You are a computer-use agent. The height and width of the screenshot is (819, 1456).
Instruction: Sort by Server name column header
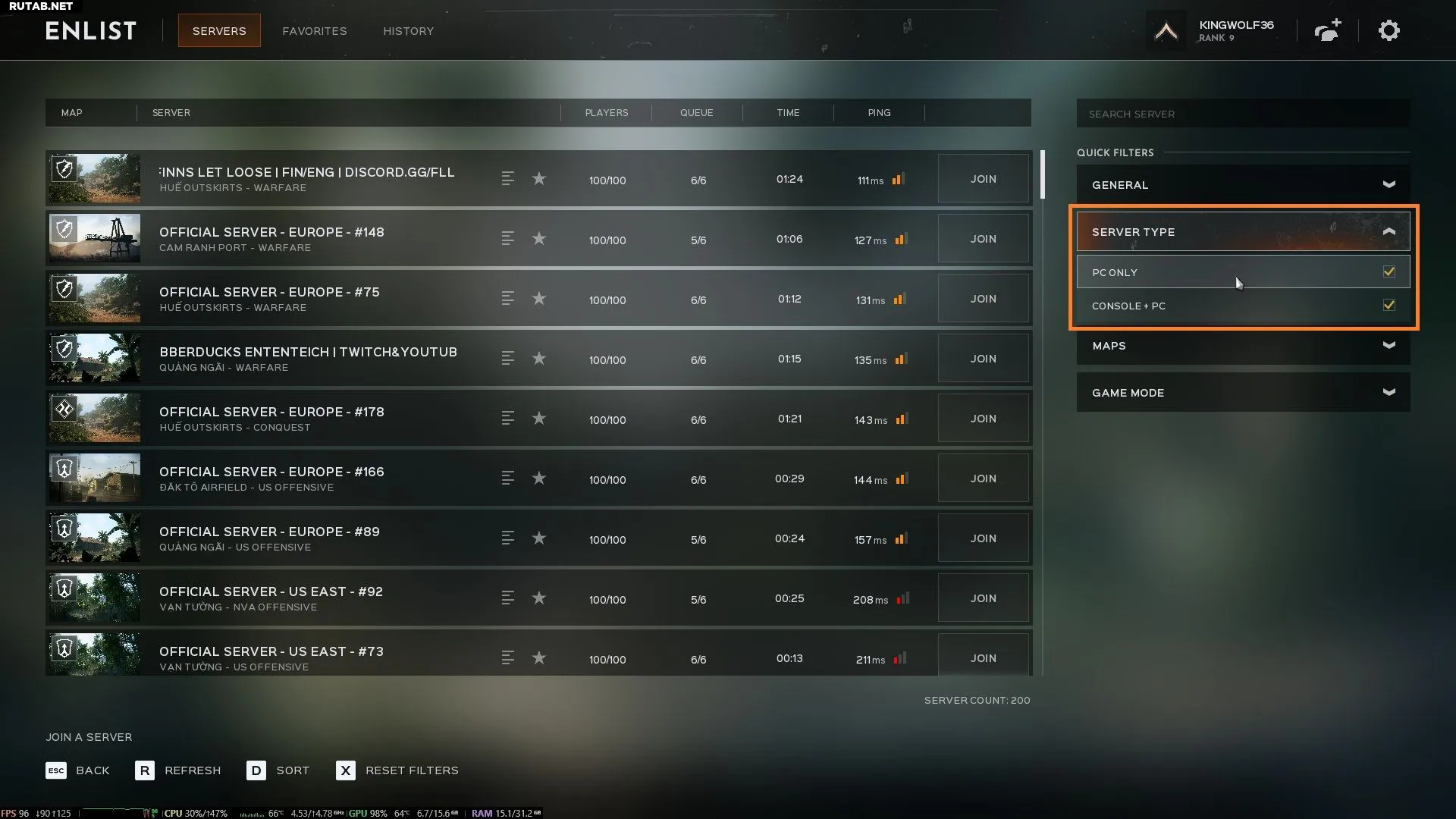(x=171, y=113)
